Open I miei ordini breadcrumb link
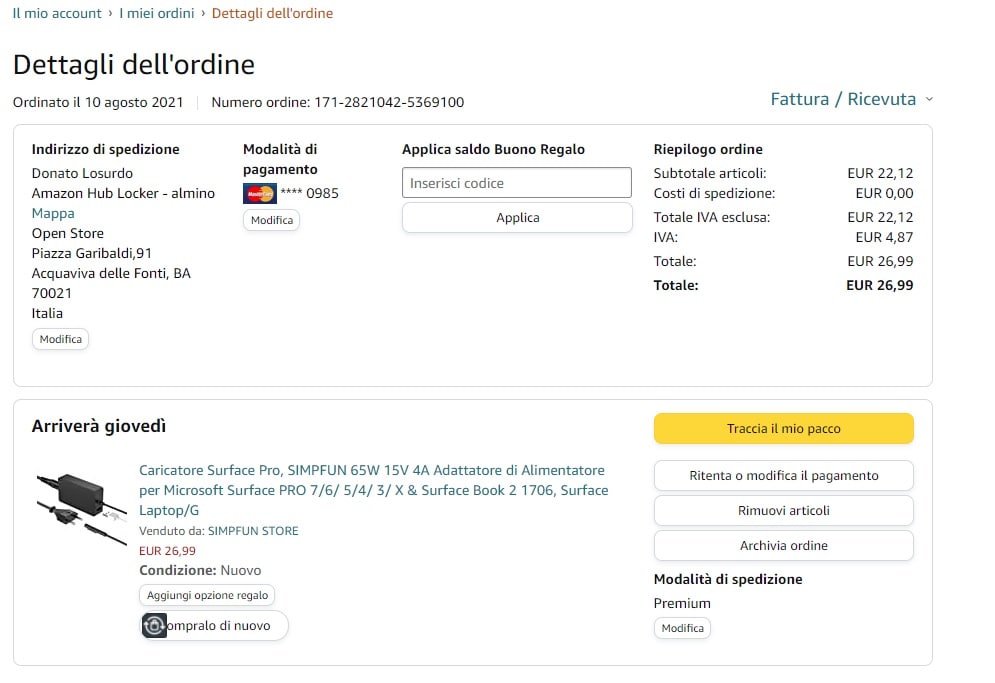 (x=156, y=13)
